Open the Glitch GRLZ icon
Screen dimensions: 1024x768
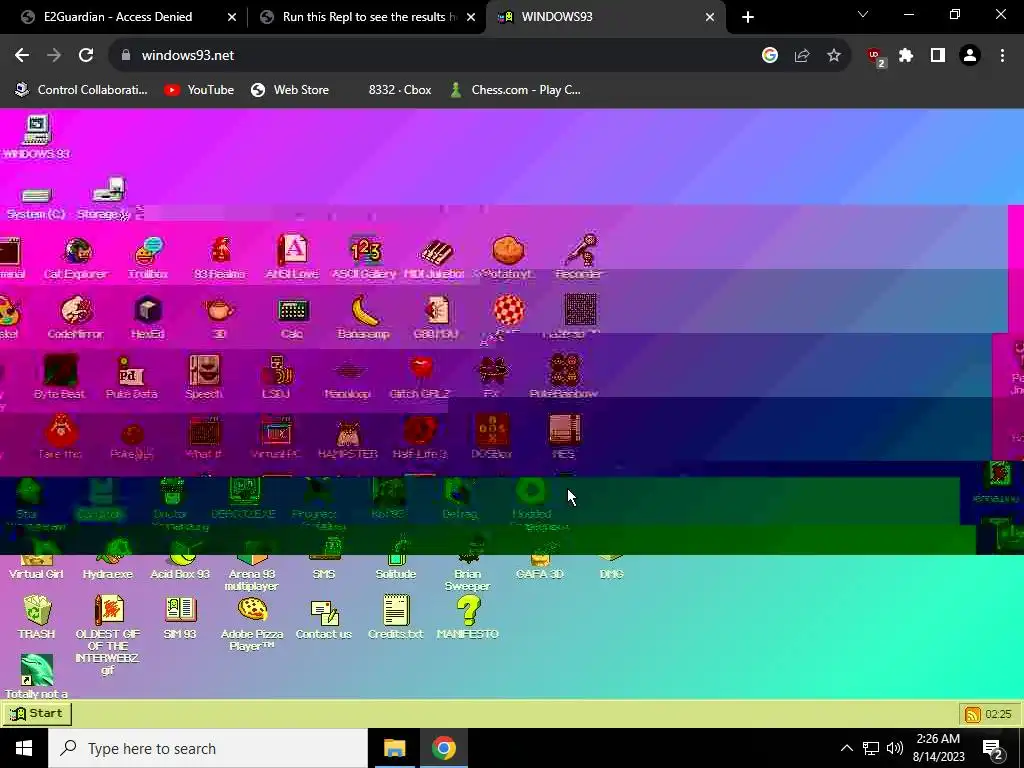420,377
